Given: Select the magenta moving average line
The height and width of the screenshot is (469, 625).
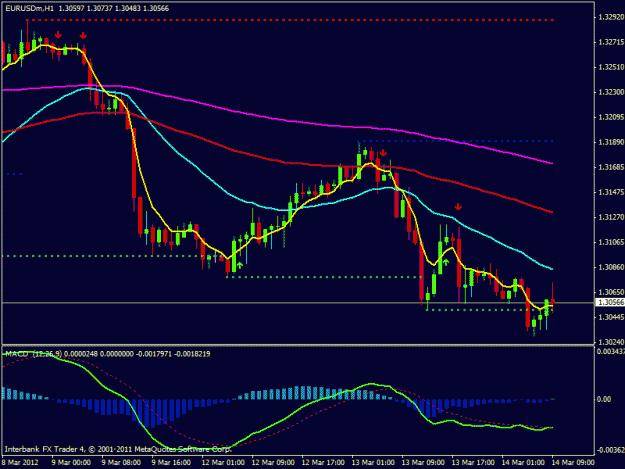Looking at the screenshot, I should click(x=279, y=118).
